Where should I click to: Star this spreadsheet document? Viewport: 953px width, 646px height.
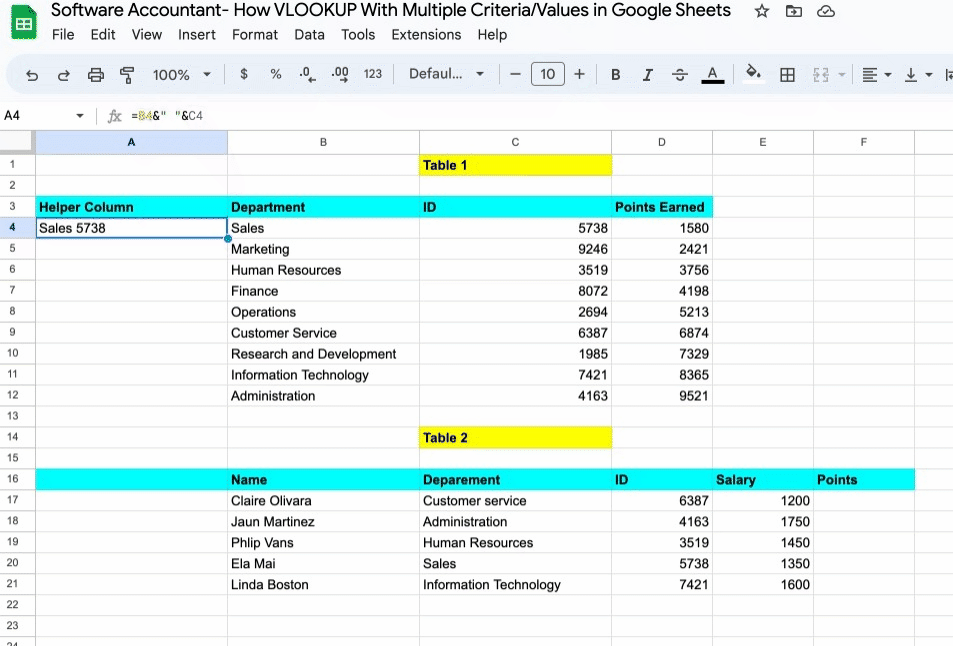point(762,11)
